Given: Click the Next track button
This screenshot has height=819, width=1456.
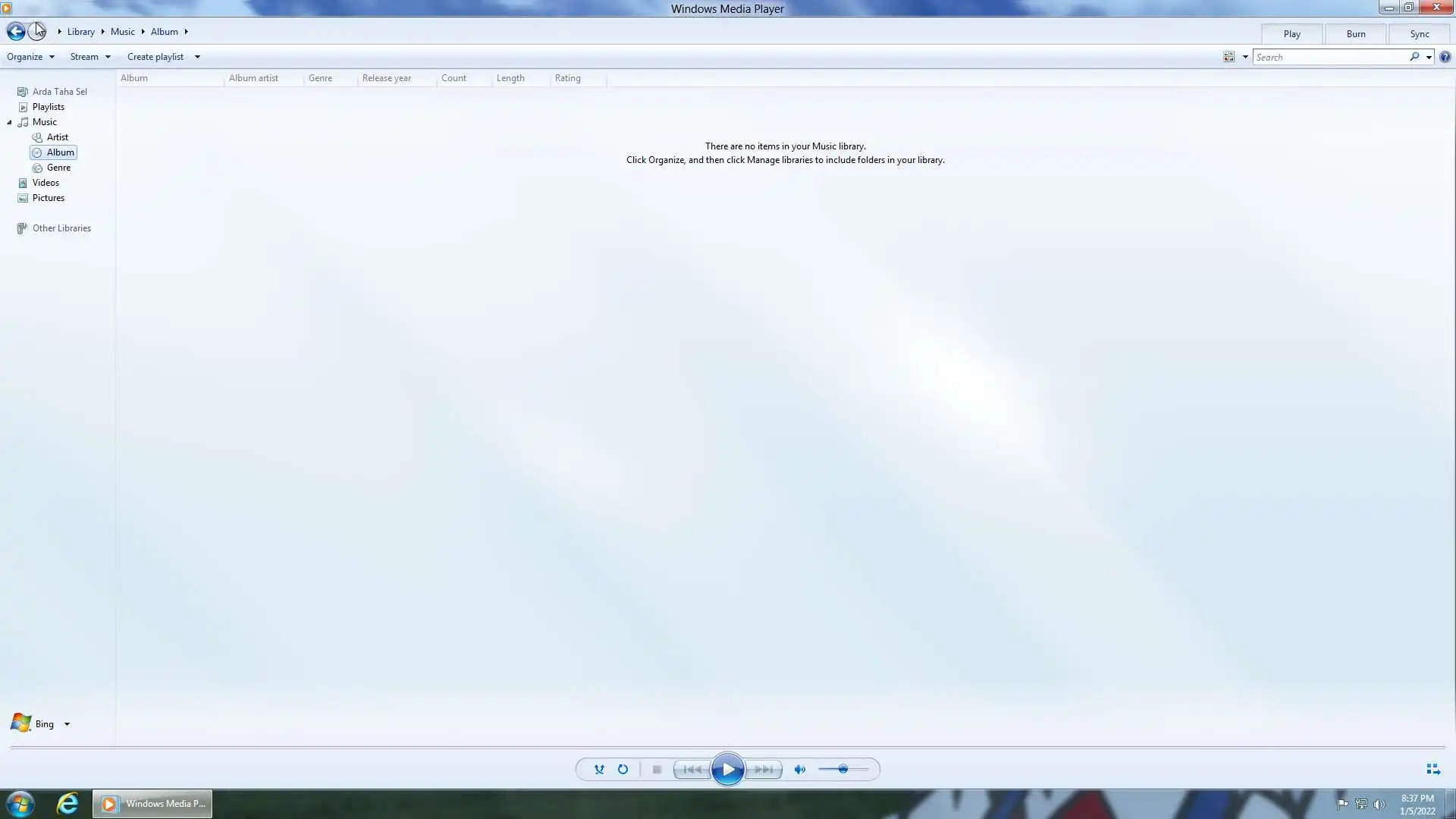Looking at the screenshot, I should point(763,769).
